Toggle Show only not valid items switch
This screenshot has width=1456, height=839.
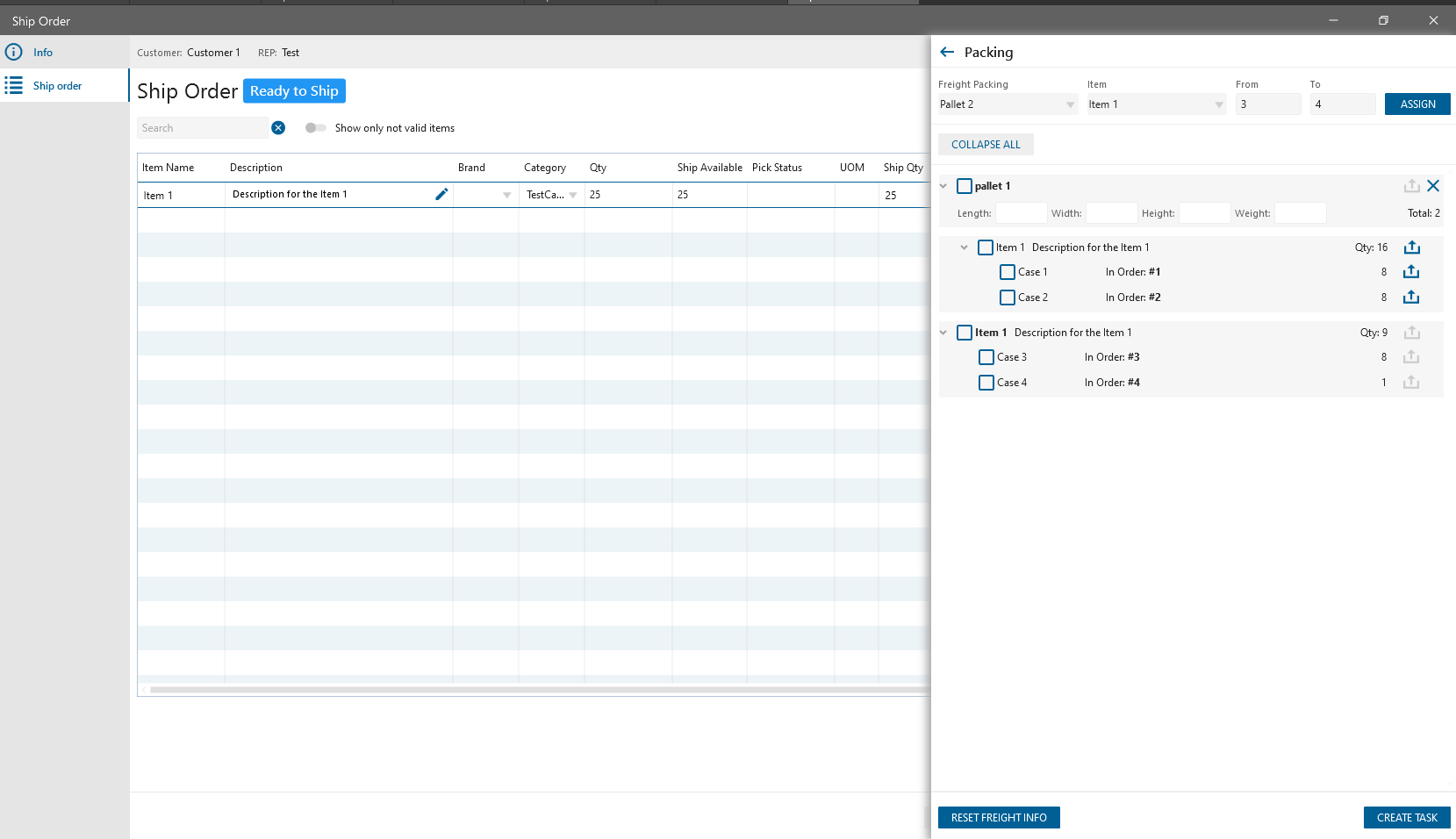(315, 128)
